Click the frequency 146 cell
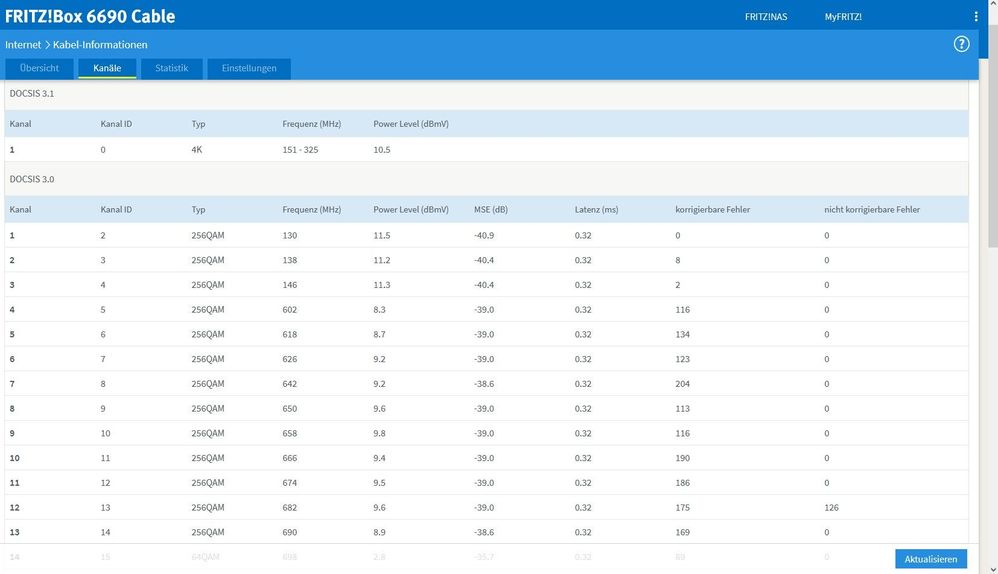This screenshot has height=574, width=998. coord(290,285)
